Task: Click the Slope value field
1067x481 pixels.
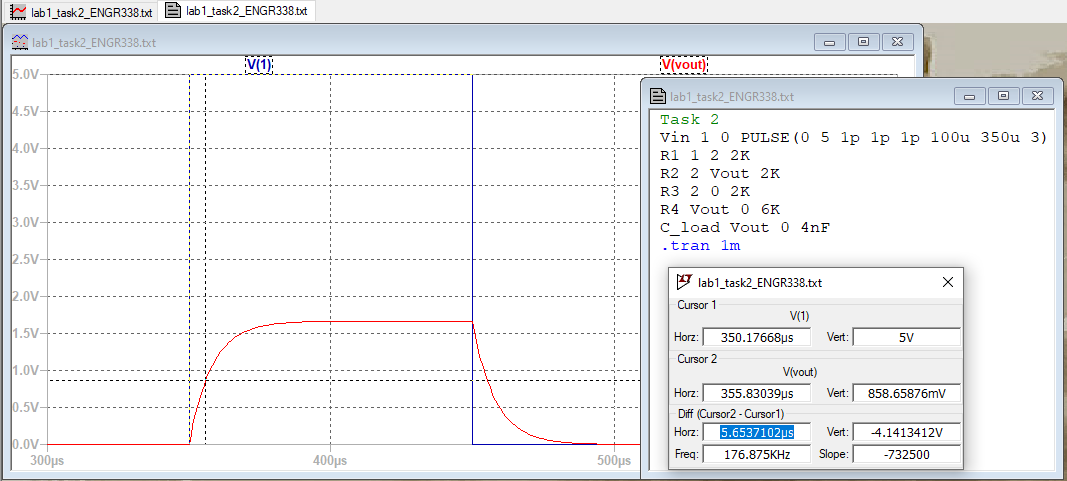Action: pyautogui.click(x=906, y=454)
